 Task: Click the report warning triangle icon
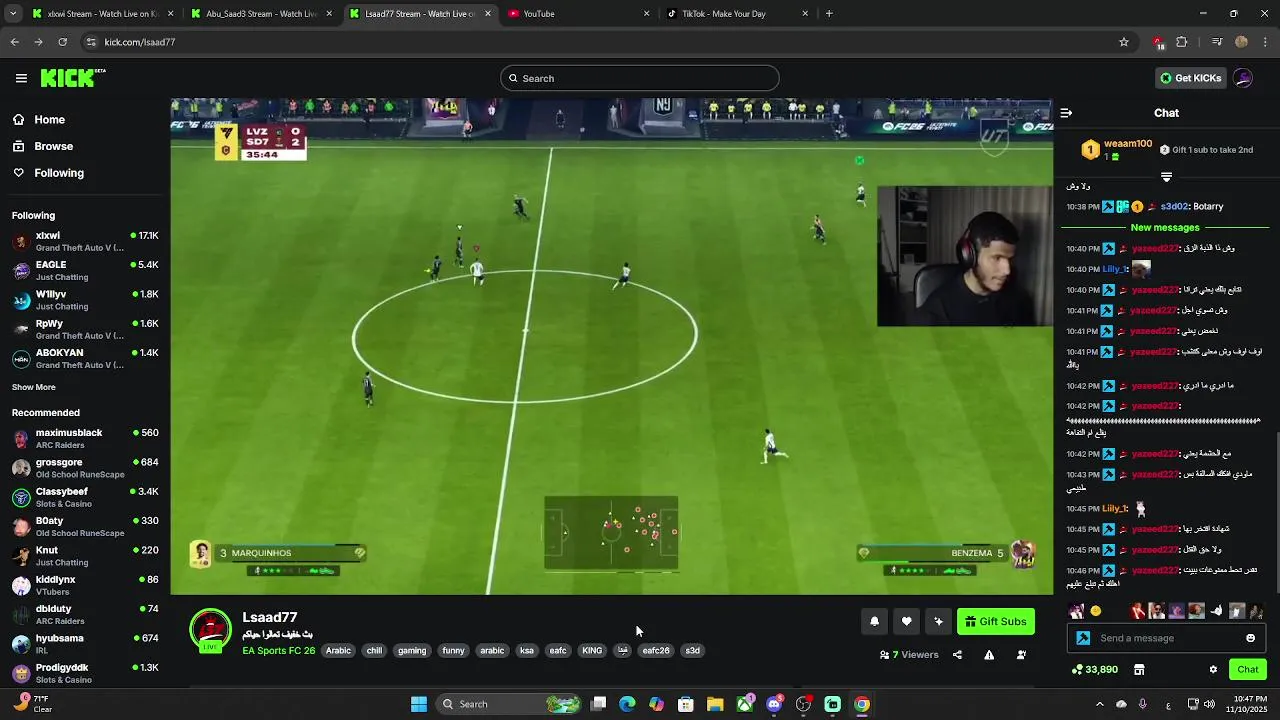[x=989, y=655]
